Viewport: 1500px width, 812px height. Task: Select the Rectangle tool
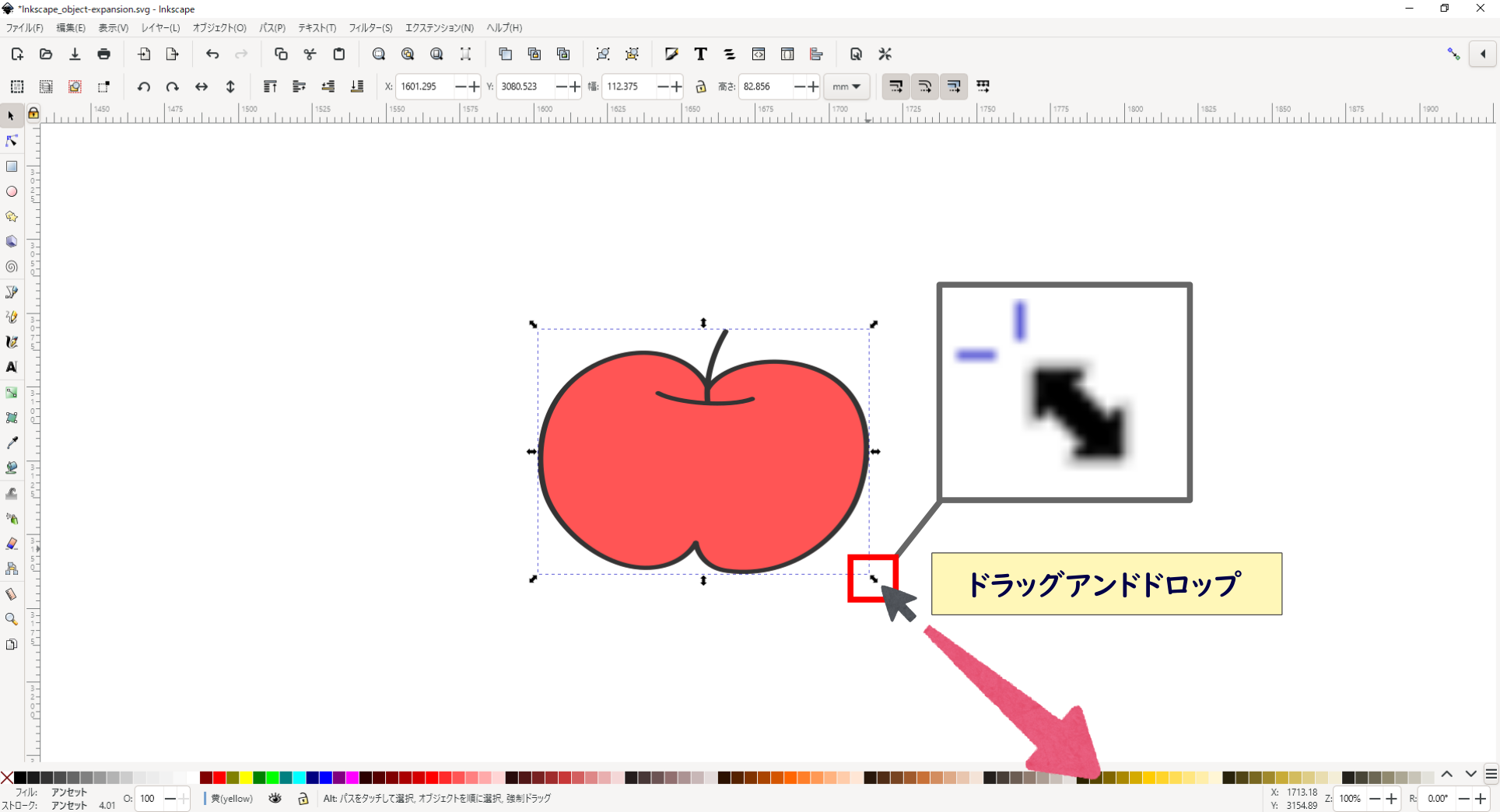pos(12,166)
